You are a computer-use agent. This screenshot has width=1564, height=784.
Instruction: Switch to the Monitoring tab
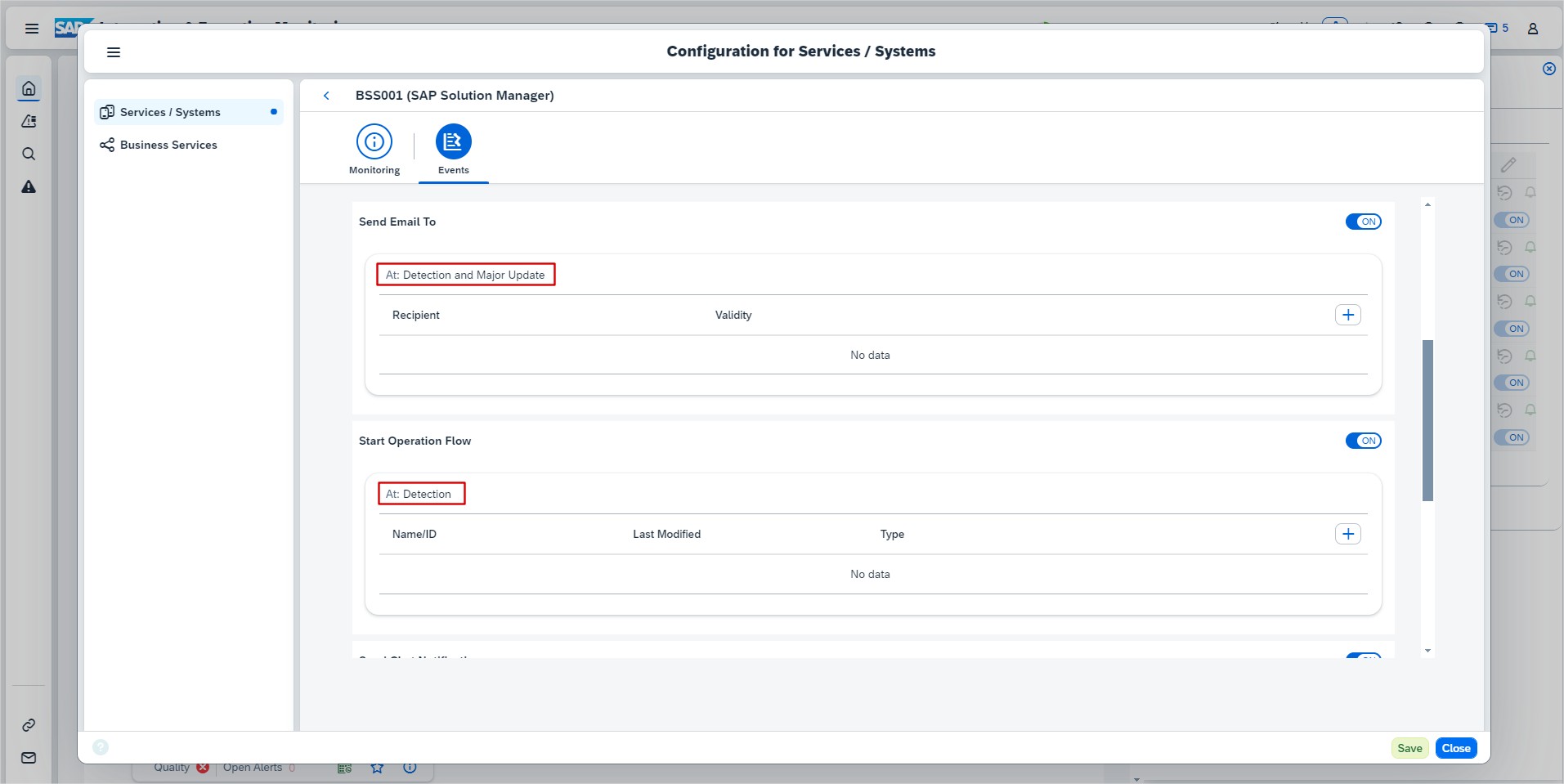(x=374, y=149)
